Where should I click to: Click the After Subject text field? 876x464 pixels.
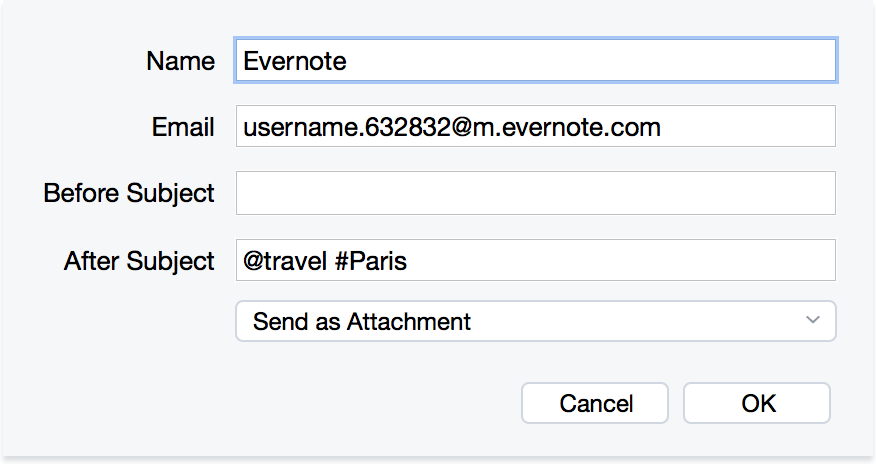click(x=535, y=261)
